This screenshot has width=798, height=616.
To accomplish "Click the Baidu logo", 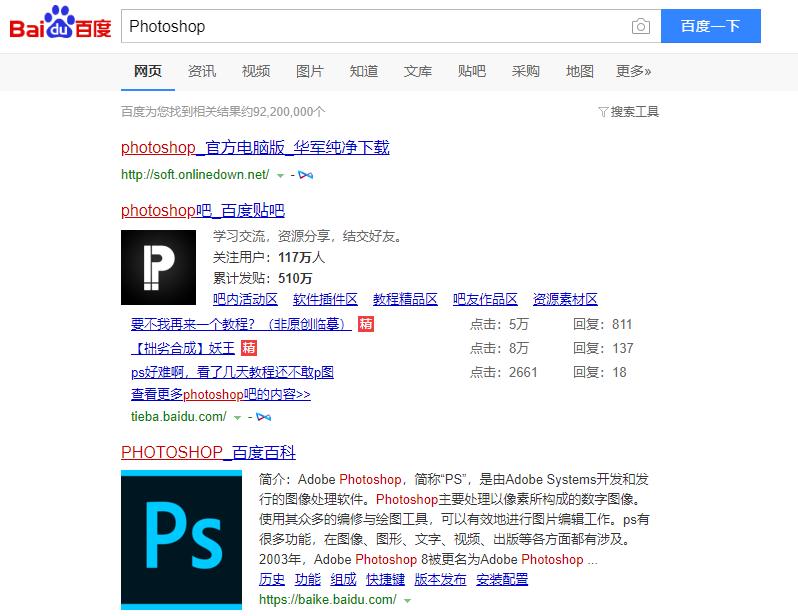I will pos(60,24).
